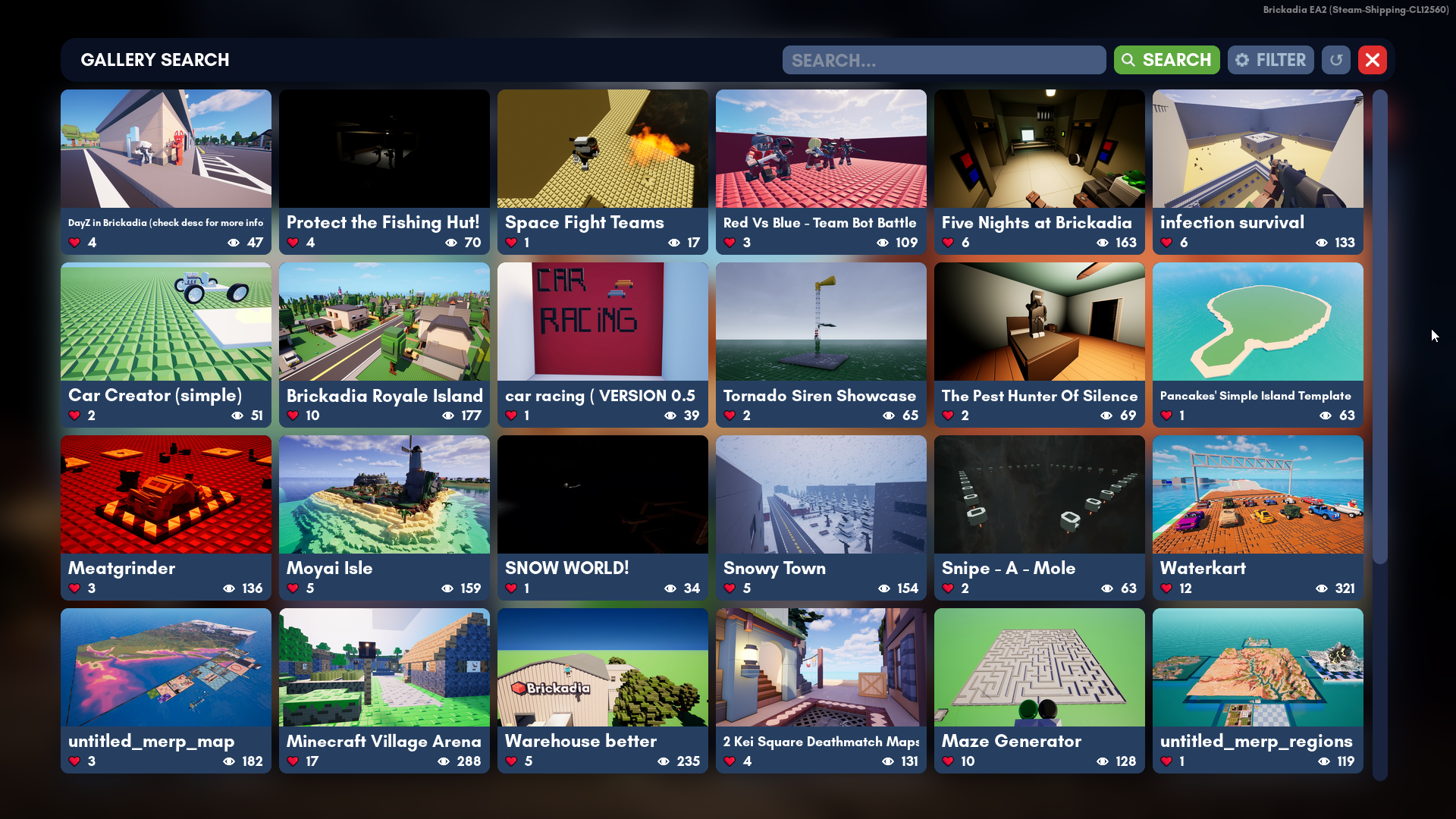Viewport: 1456px width, 819px height.
Task: Focus the Search text field
Action: coord(943,60)
